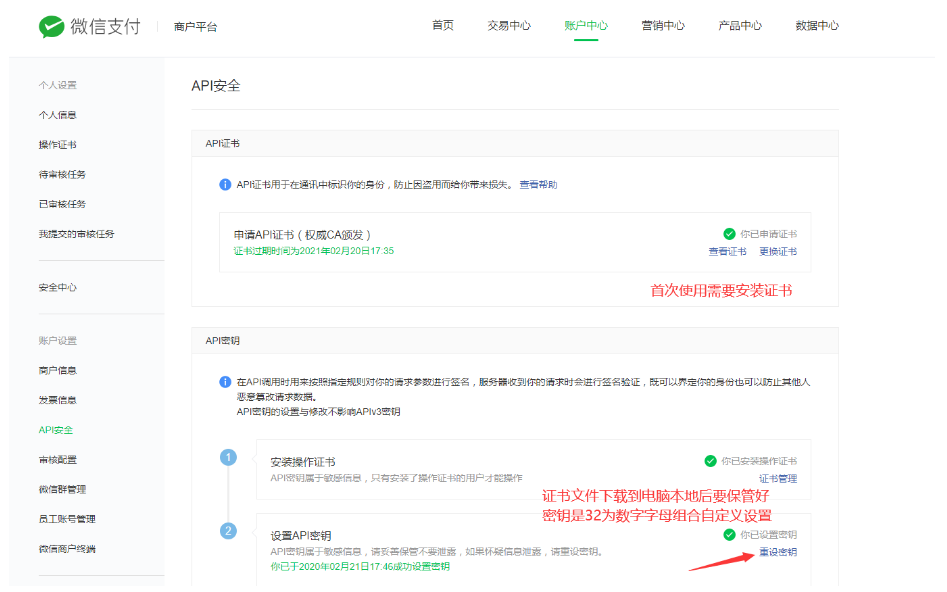Viewport: 947px width, 592px height.
Task: Go to 营销中心 top navigation tab
Action: [x=663, y=25]
